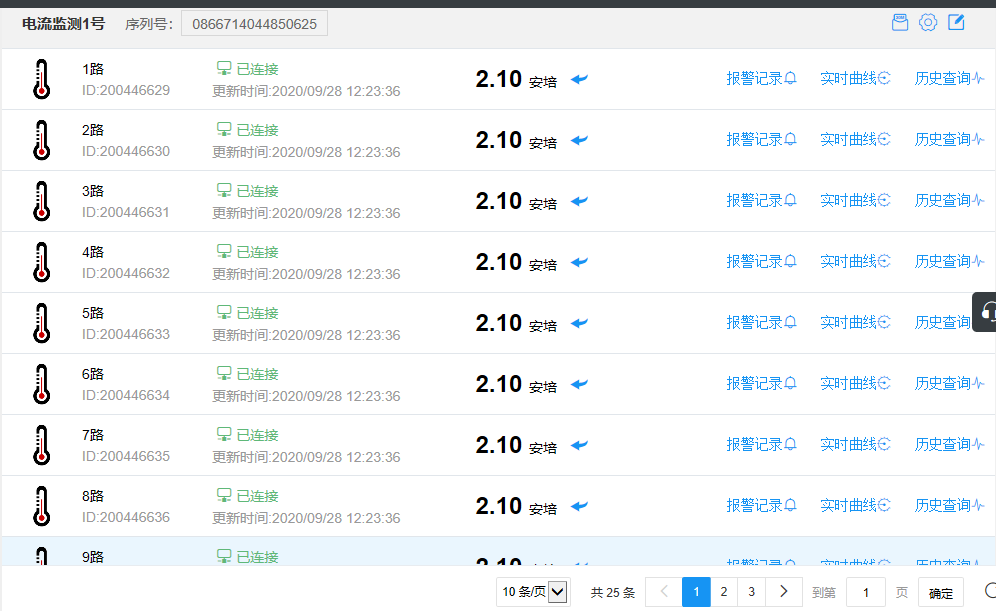996x611 pixels.
Task: Click the green connected monitor icon for 8路
Action: (224, 495)
